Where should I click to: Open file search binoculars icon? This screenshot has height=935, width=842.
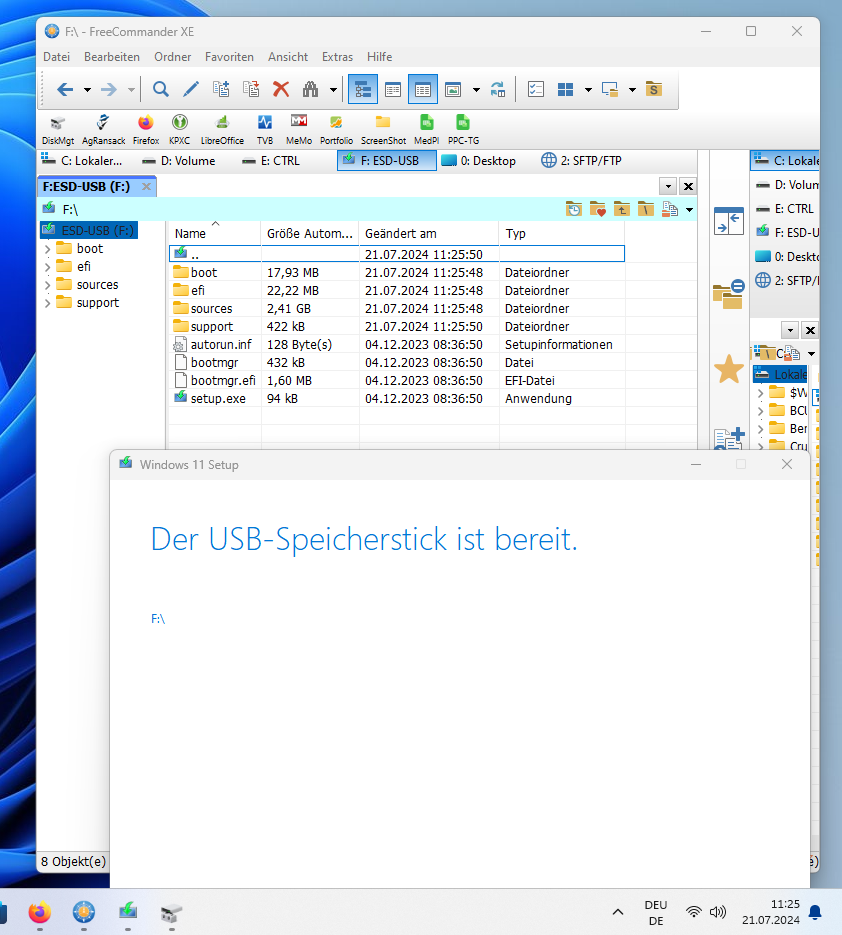311,89
